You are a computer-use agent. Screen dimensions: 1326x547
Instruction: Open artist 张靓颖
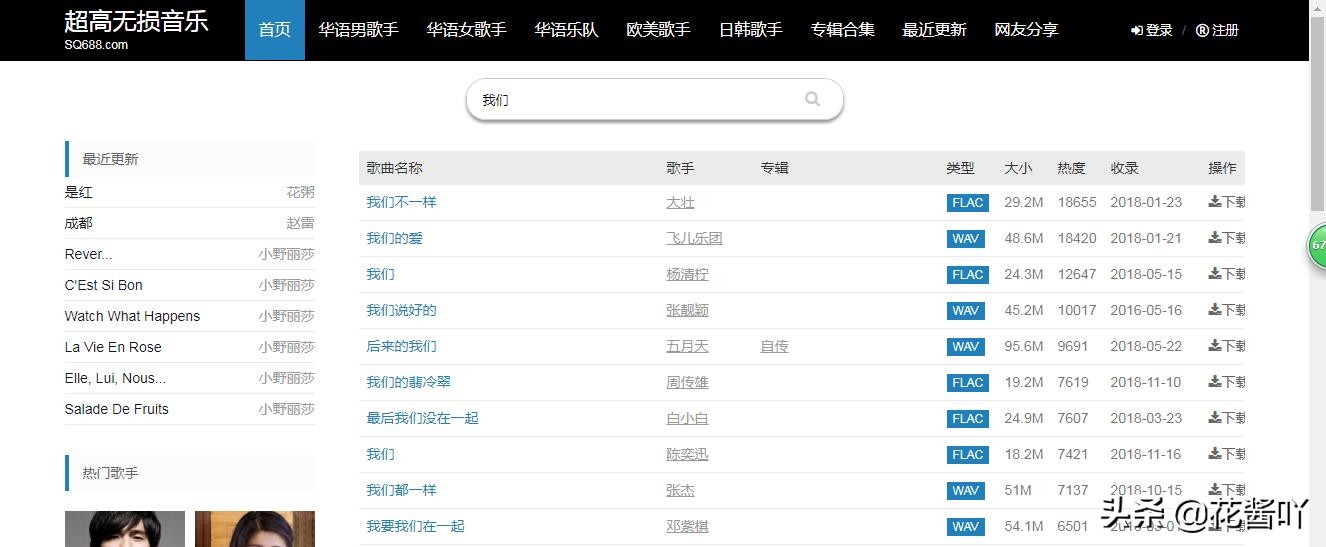(x=687, y=310)
